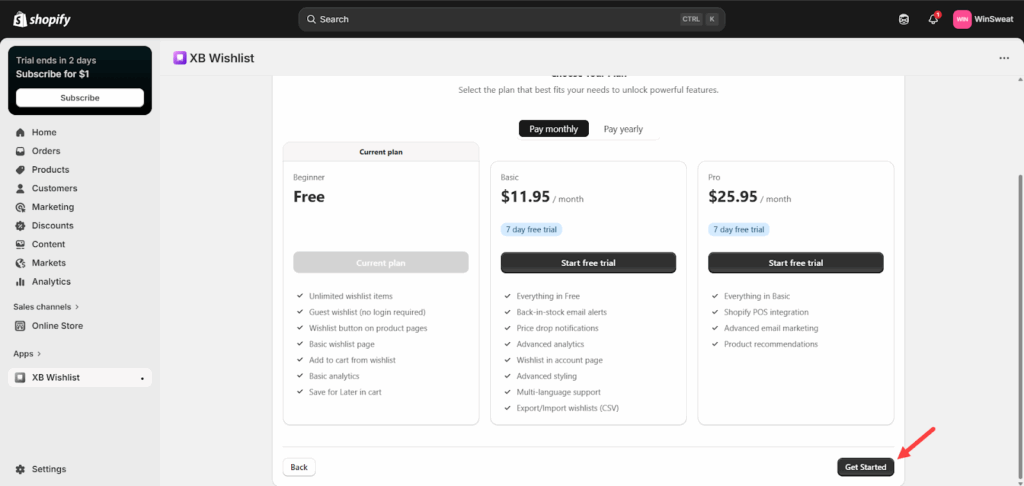
Task: Start free trial for Basic plan
Action: tap(588, 263)
